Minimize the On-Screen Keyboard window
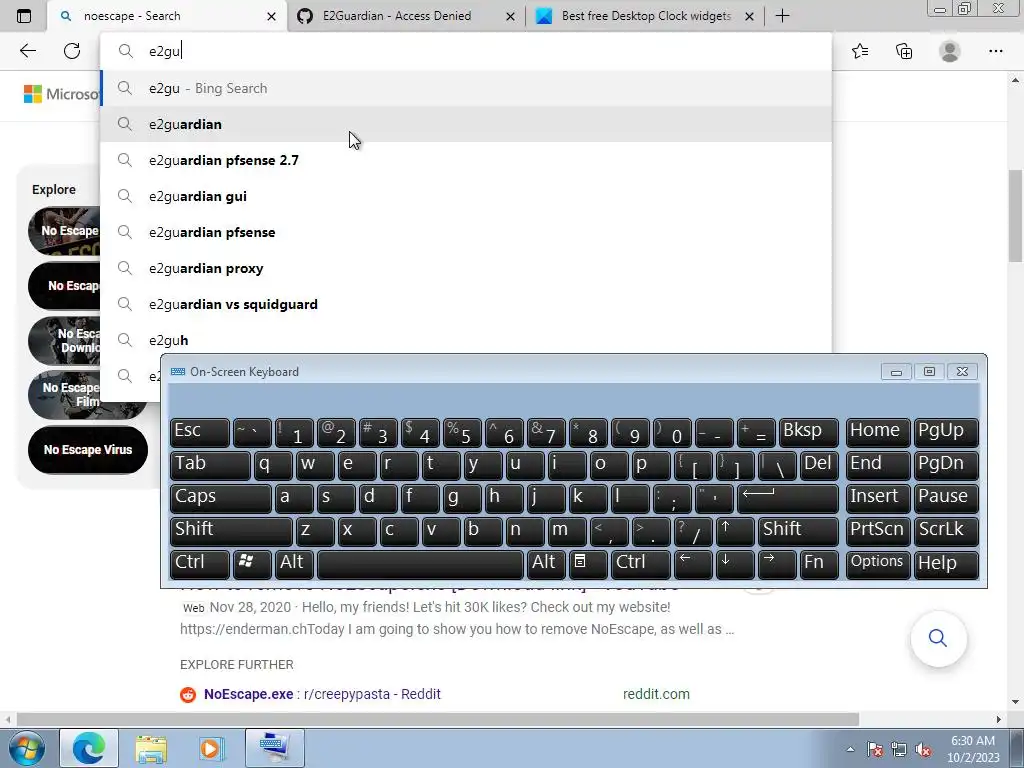Image resolution: width=1024 pixels, height=768 pixels. 896,372
